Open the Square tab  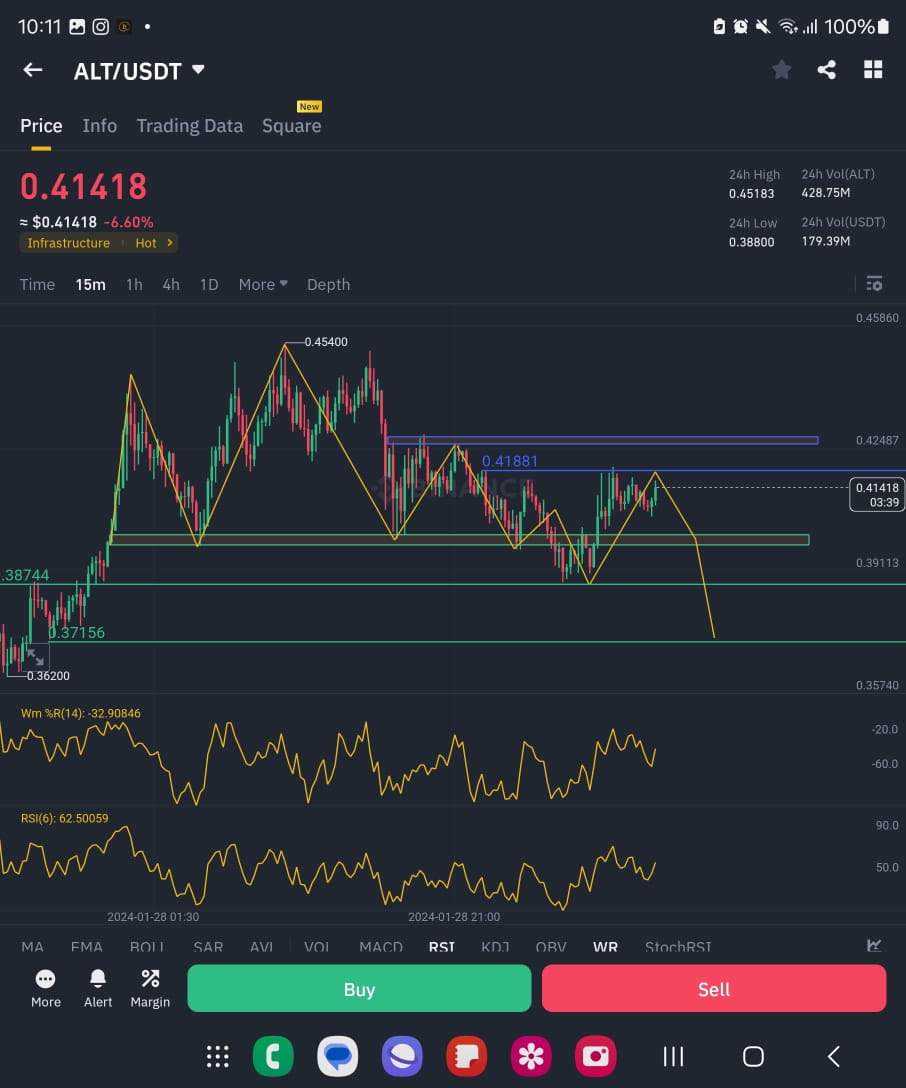pyautogui.click(x=291, y=125)
